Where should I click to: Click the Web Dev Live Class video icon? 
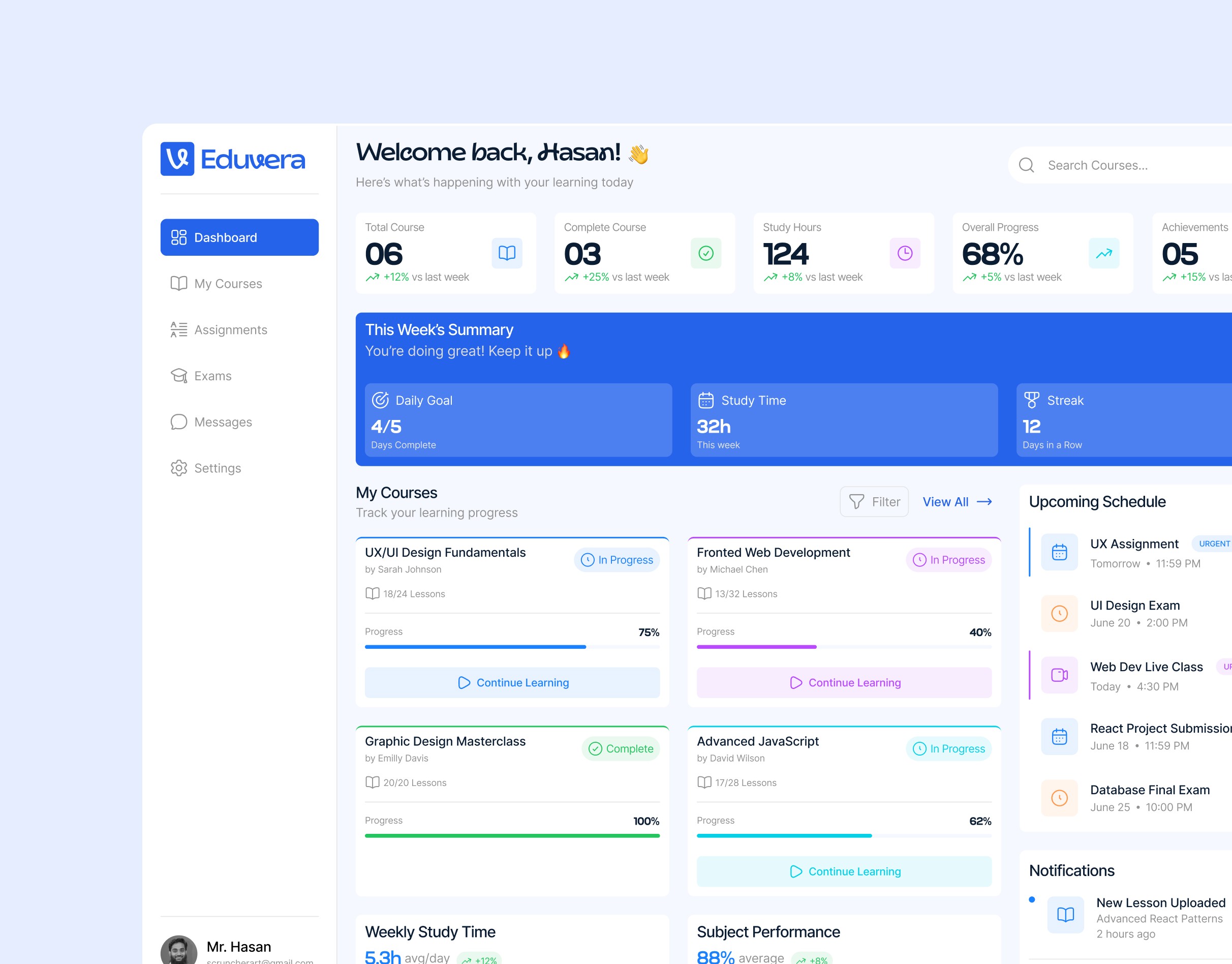pos(1059,675)
